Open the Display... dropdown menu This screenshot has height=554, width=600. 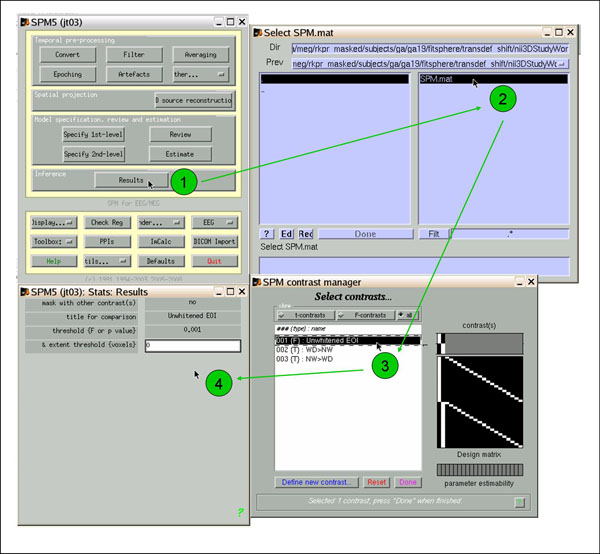tap(53, 222)
